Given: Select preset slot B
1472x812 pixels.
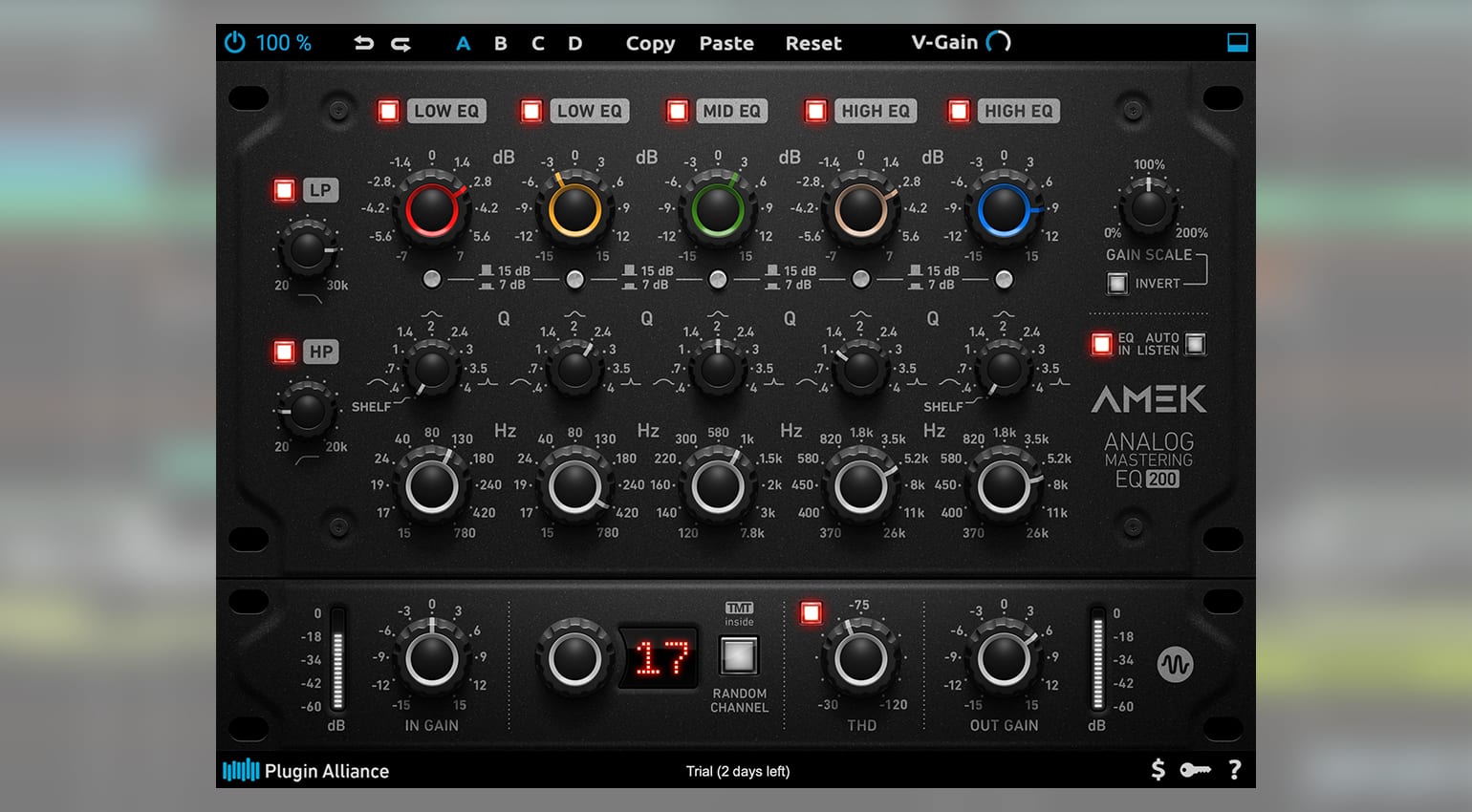Looking at the screenshot, I should pyautogui.click(x=501, y=43).
